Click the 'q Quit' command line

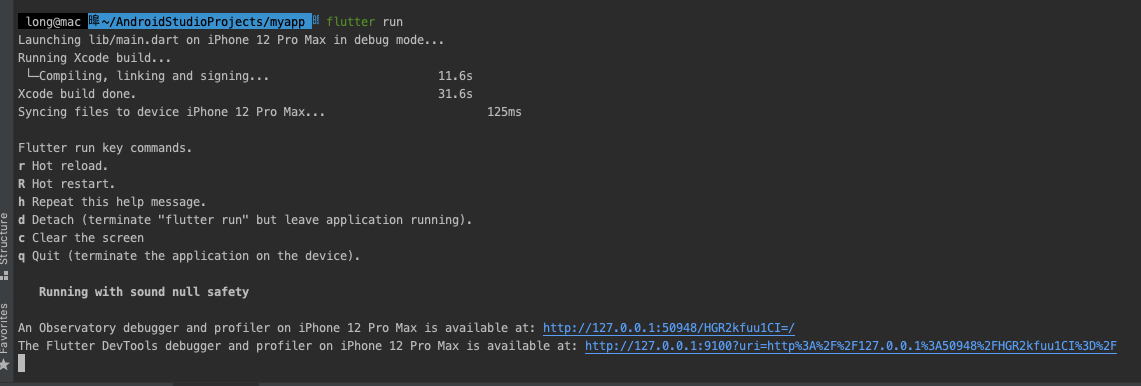click(x=189, y=256)
